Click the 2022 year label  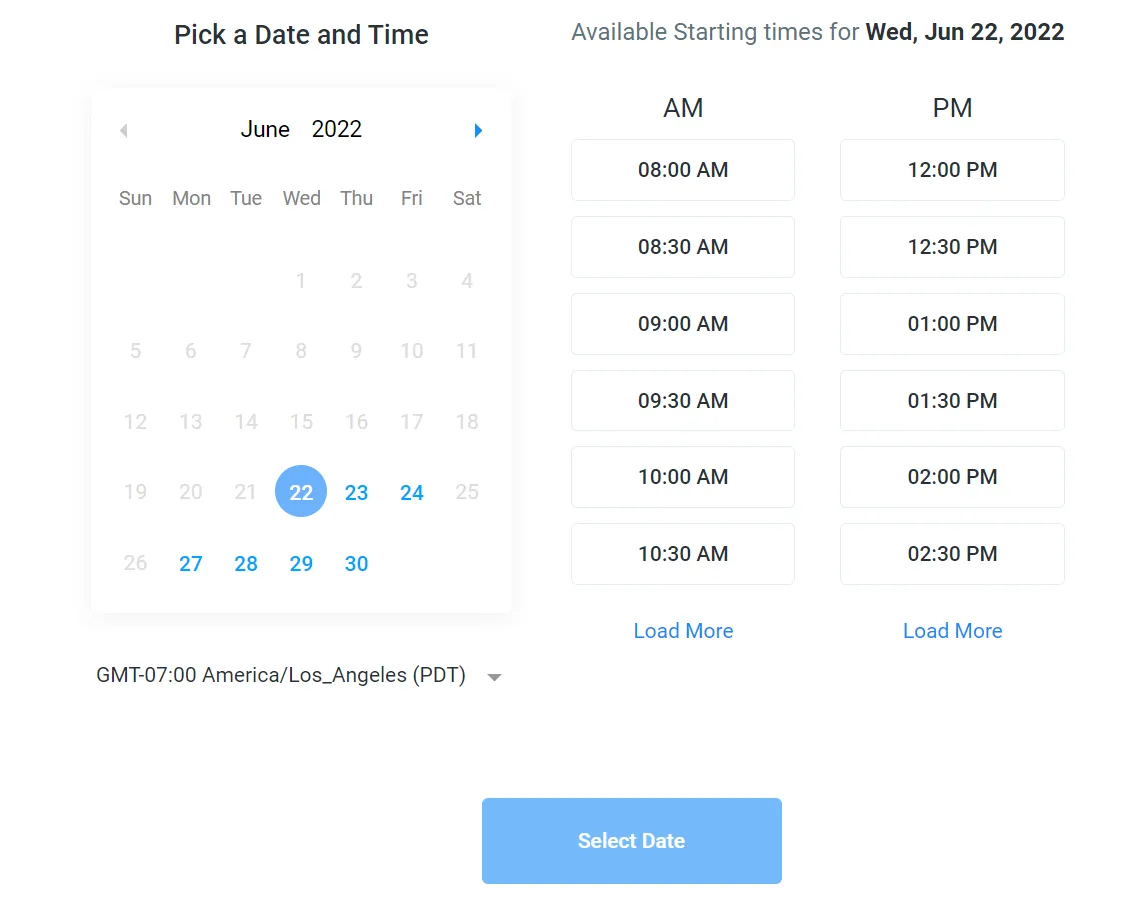(337, 129)
